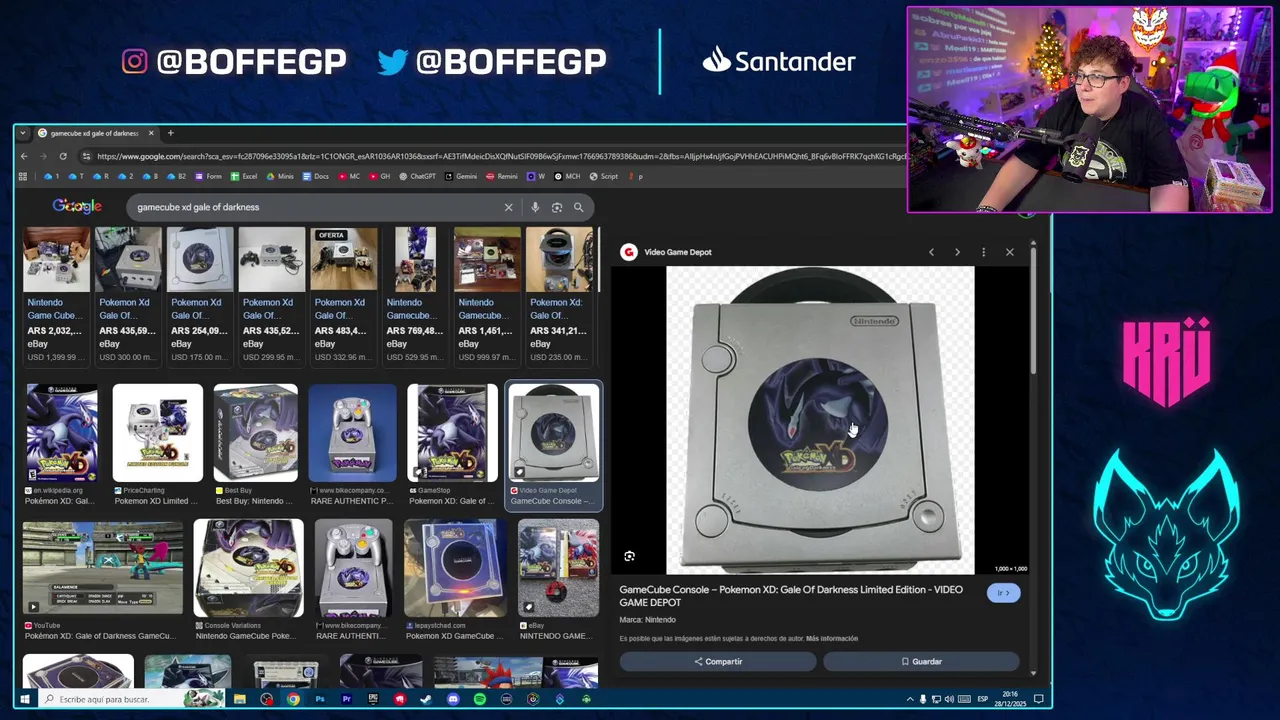Open File Explorer from the taskbar
This screenshot has height=720, width=1280.
[x=240, y=699]
